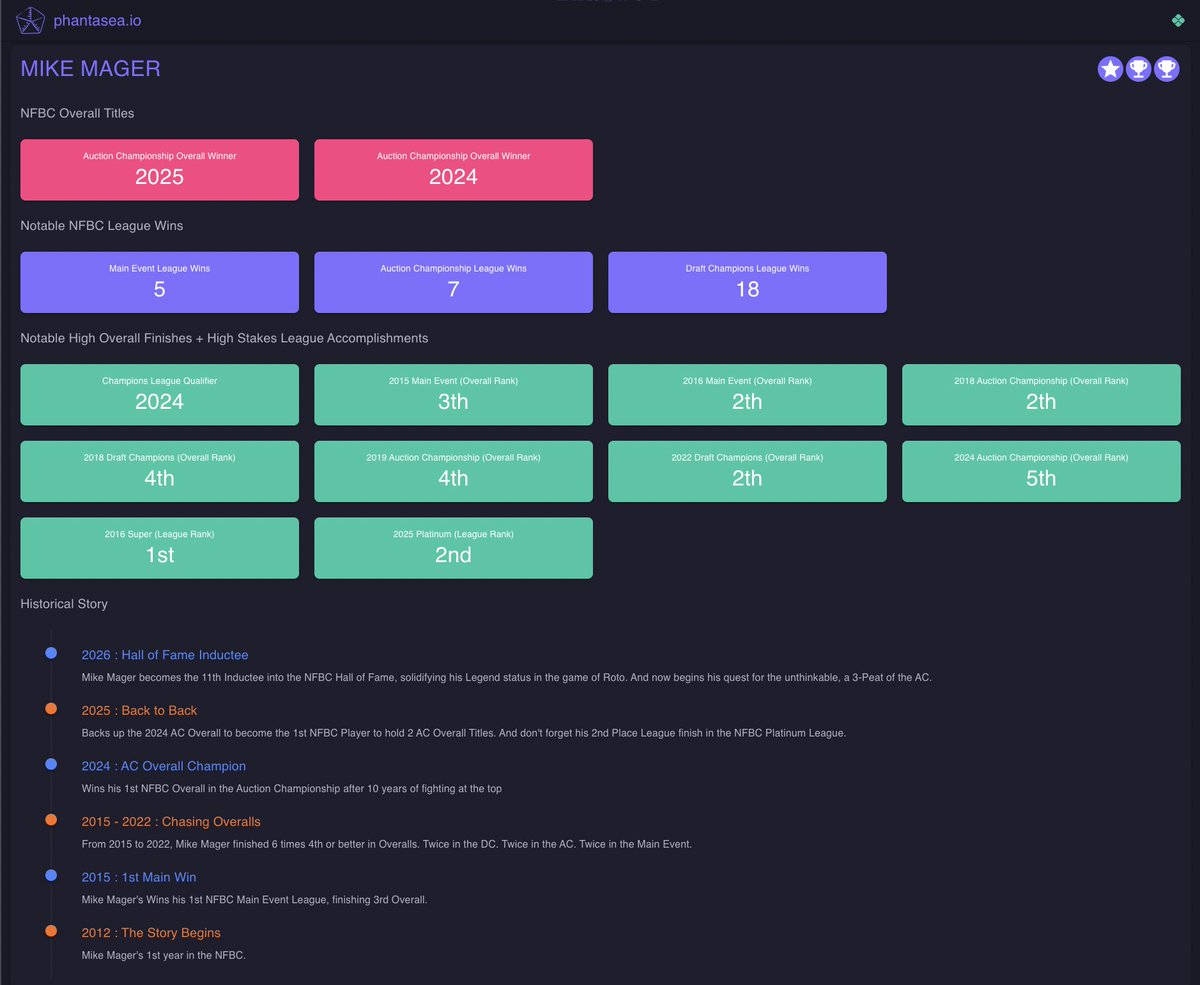The height and width of the screenshot is (985, 1200).
Task: Open the 2015 Main Event Overall Rank card
Action: pos(453,395)
